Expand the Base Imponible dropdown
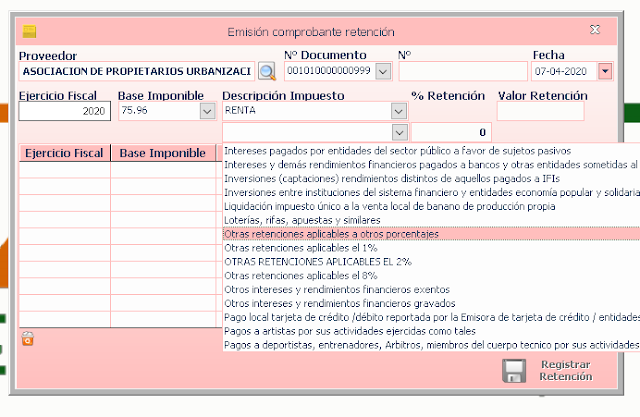Image resolution: width=640 pixels, height=417 pixels. coord(207,111)
